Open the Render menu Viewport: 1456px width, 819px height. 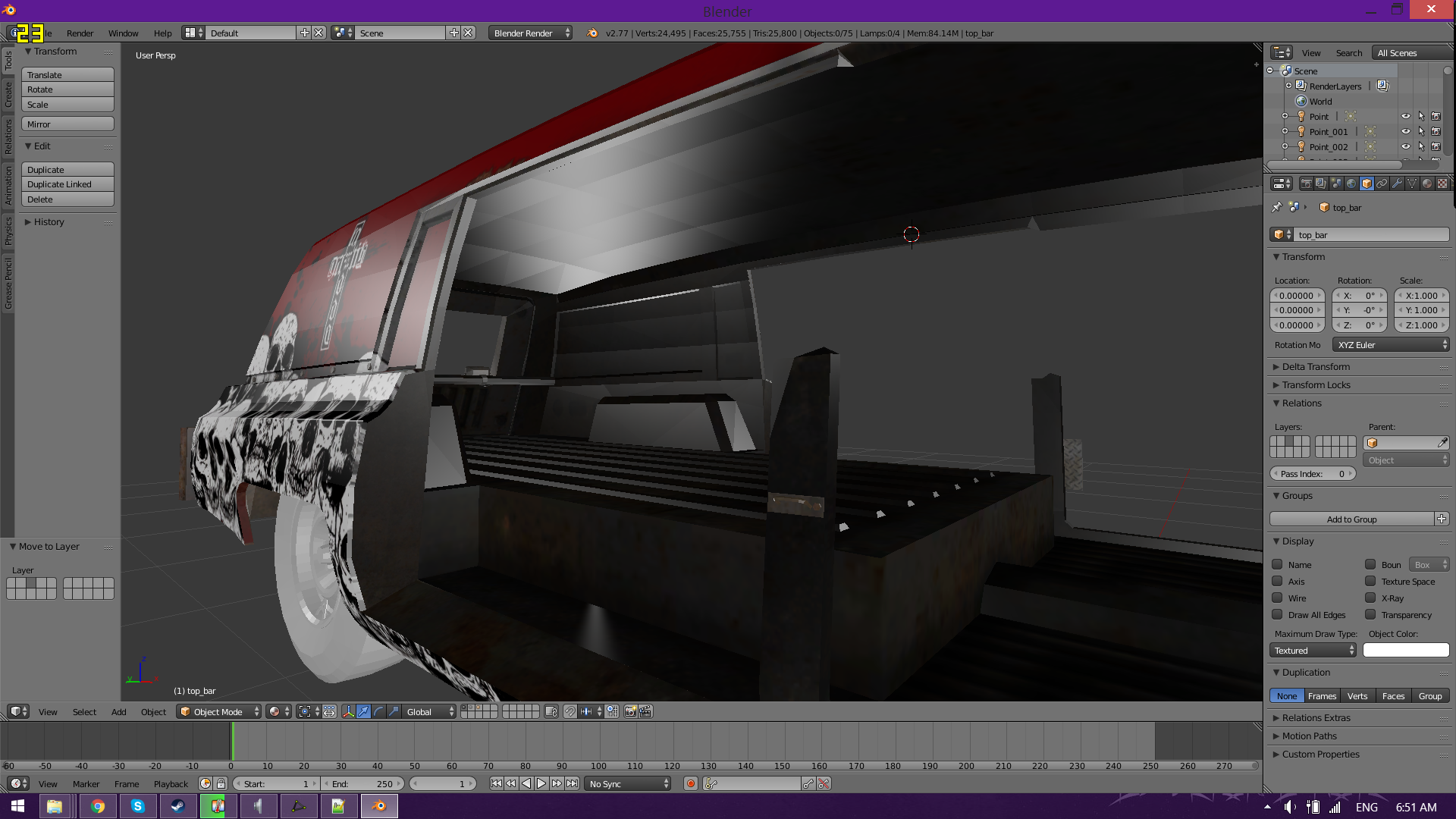pyautogui.click(x=80, y=33)
